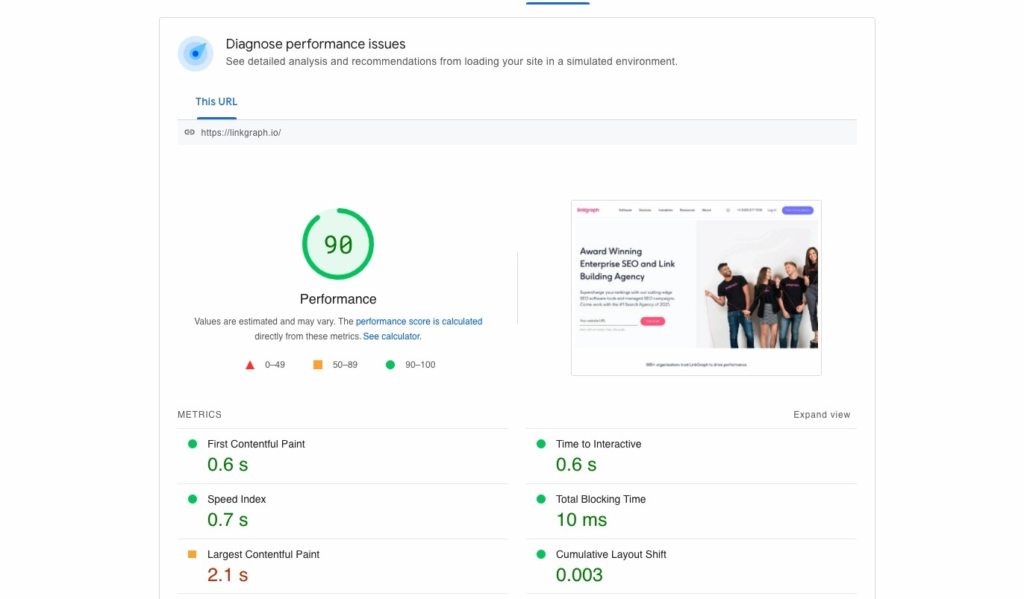The image size is (1024, 599).
Task: Click the red triangle 0–49 legend icon
Action: pyautogui.click(x=249, y=365)
